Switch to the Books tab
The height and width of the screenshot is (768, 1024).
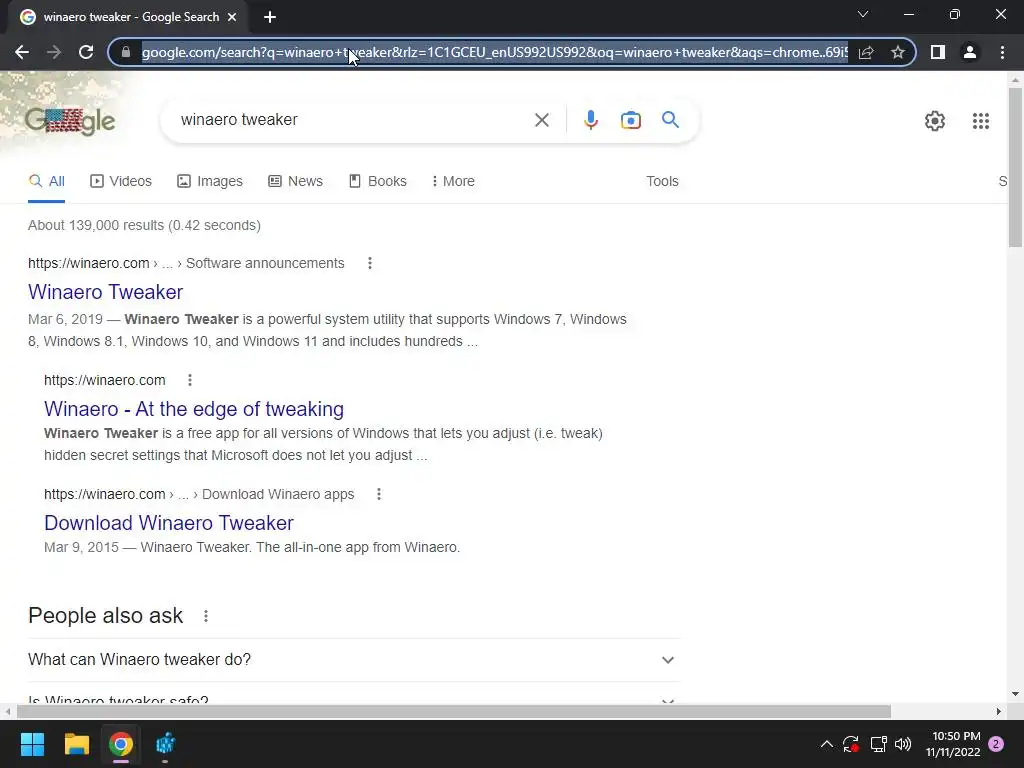pyautogui.click(x=377, y=181)
